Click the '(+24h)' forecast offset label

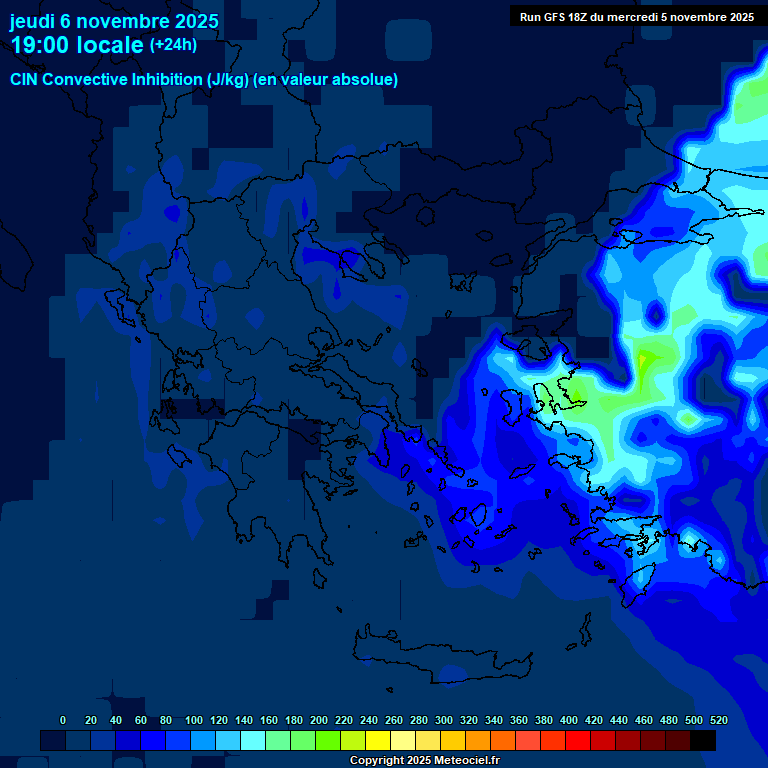click(x=173, y=45)
